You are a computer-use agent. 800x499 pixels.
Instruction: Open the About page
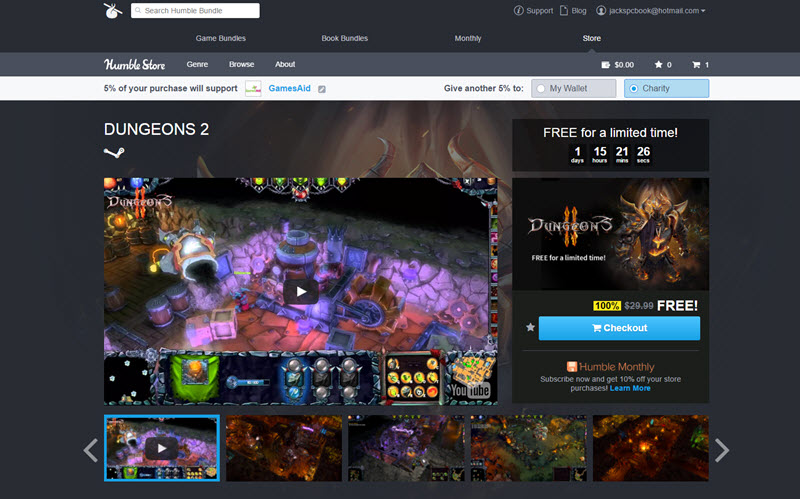tap(285, 64)
